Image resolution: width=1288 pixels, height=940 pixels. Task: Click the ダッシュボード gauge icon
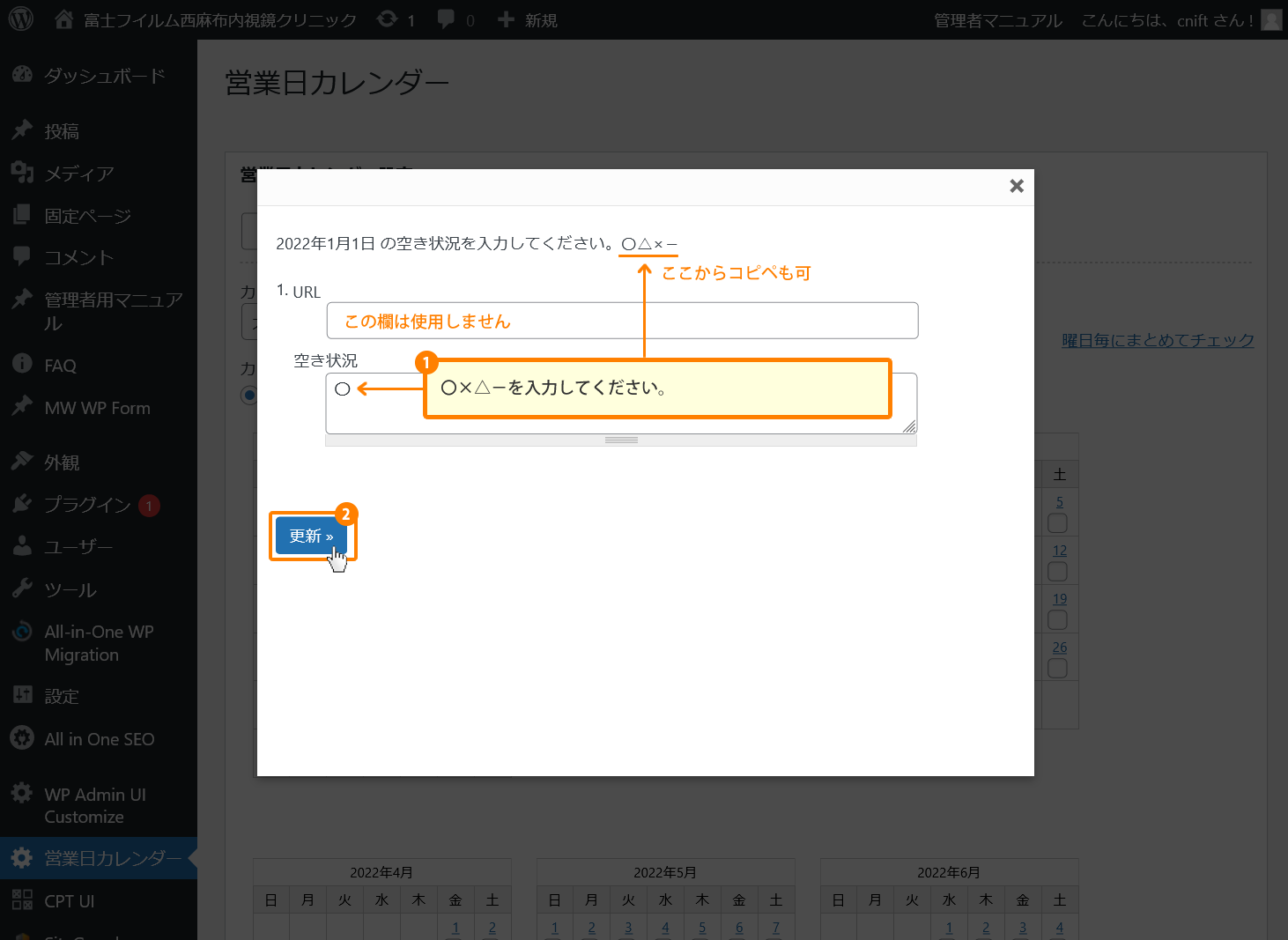22,75
